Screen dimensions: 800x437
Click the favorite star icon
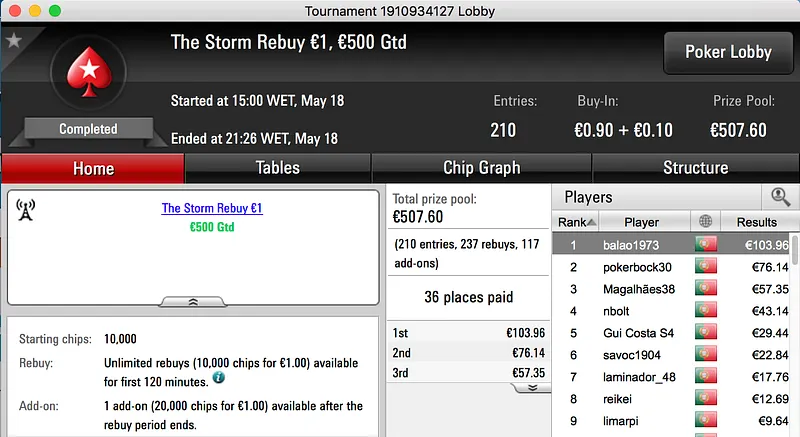[14, 41]
